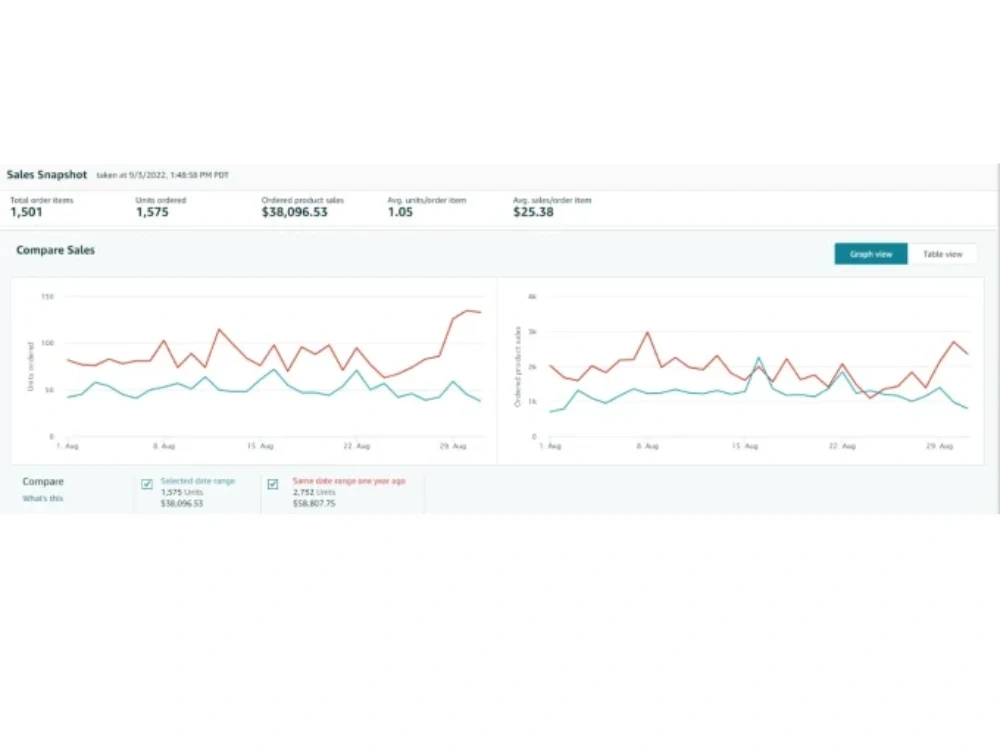The image size is (1000, 750).
Task: Uncheck the Selected date range checkbox
Action: click(147, 484)
